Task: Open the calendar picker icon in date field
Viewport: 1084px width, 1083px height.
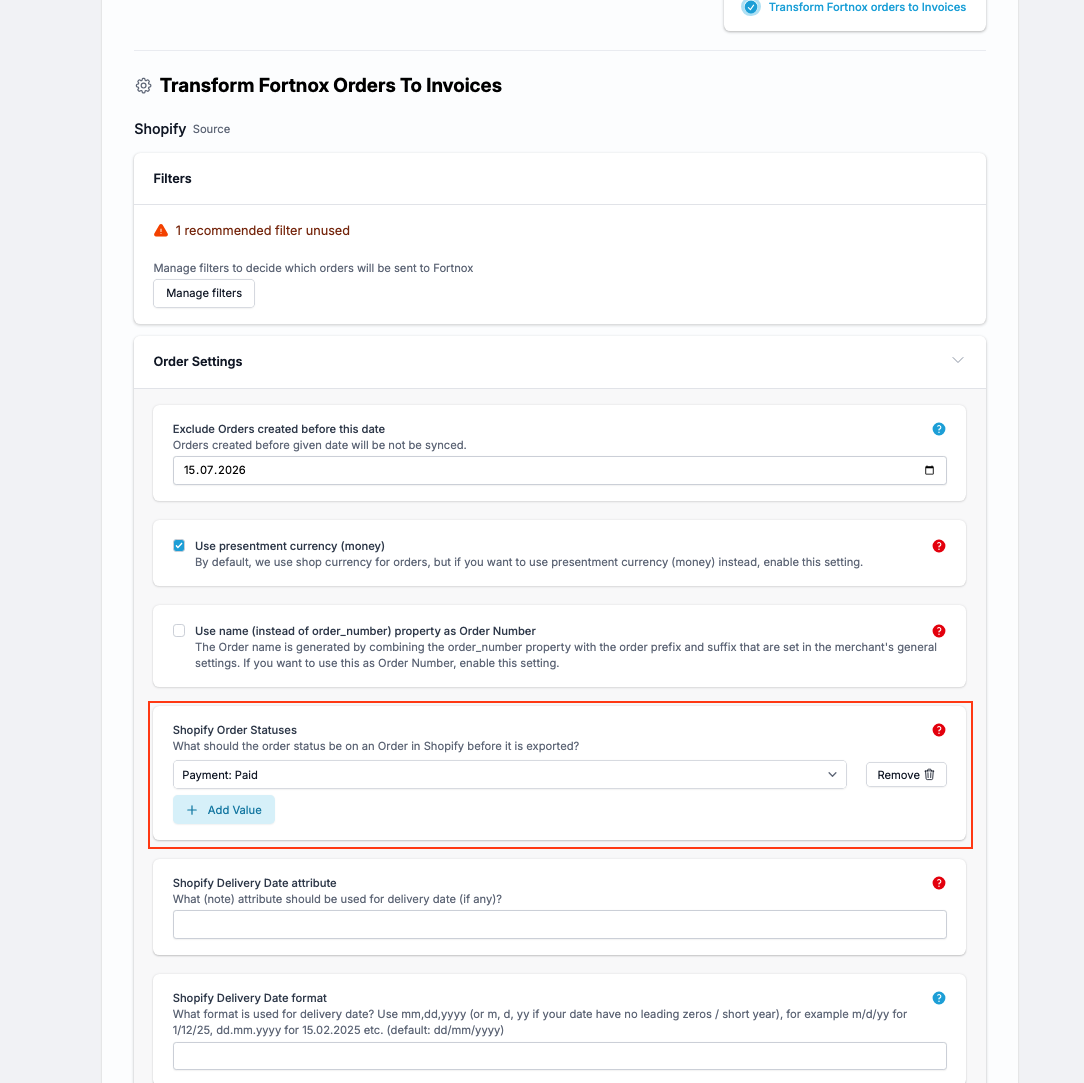Action: [x=929, y=470]
